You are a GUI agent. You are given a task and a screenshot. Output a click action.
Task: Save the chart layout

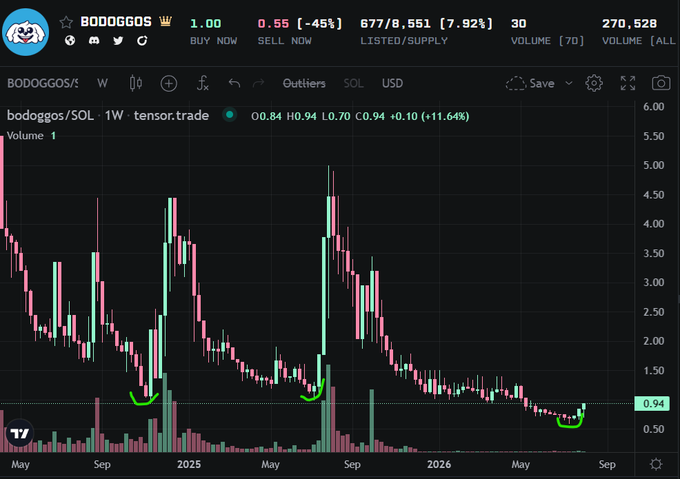[x=530, y=83]
